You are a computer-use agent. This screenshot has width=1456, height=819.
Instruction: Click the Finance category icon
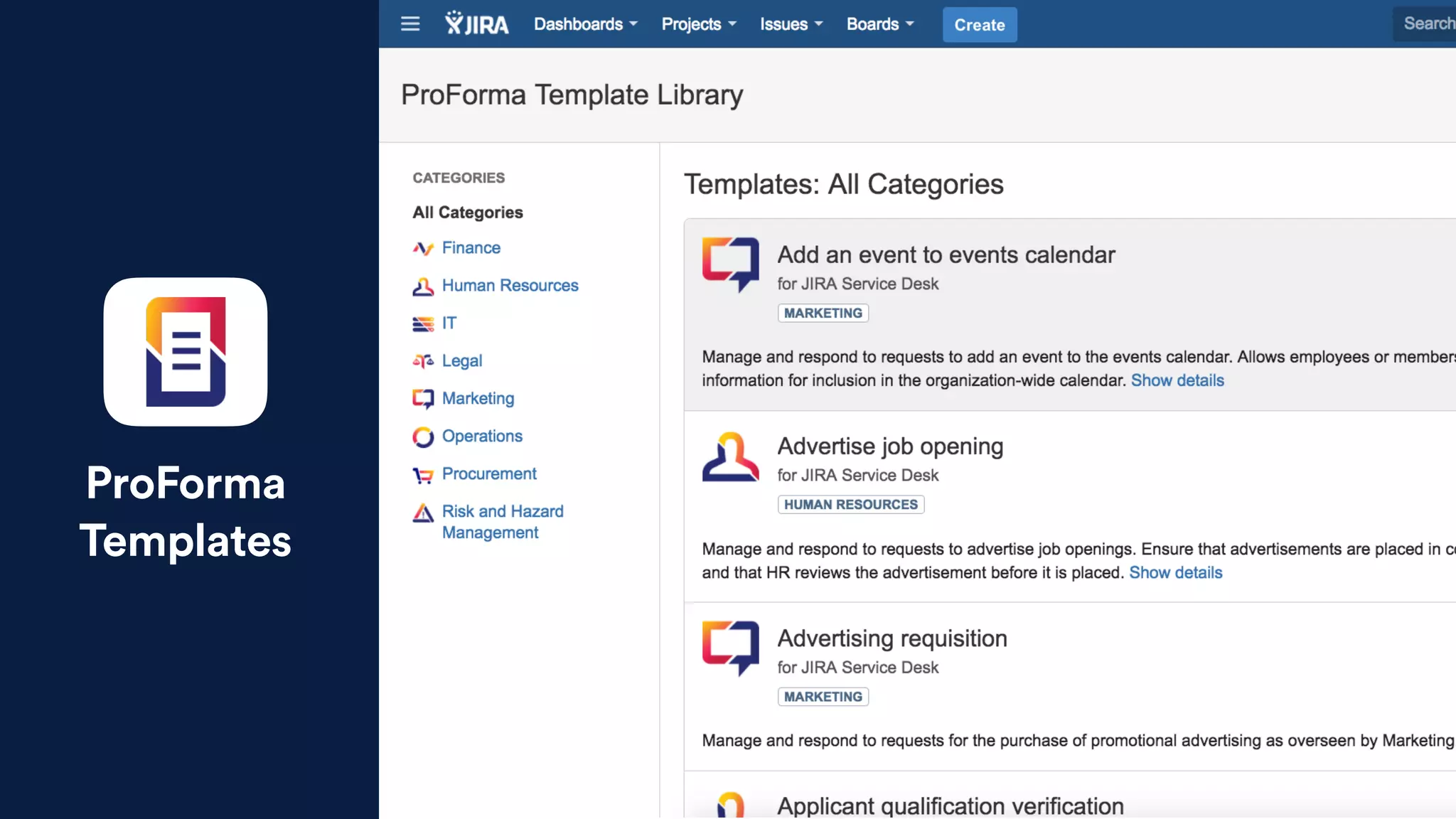pos(423,248)
